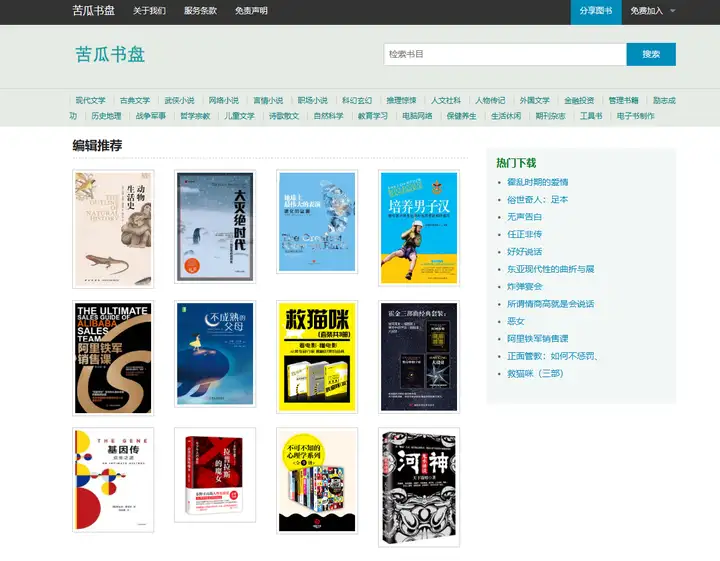Click the large 苦瓜书盘 site title
Screen dimensions: 720x561
point(110,54)
